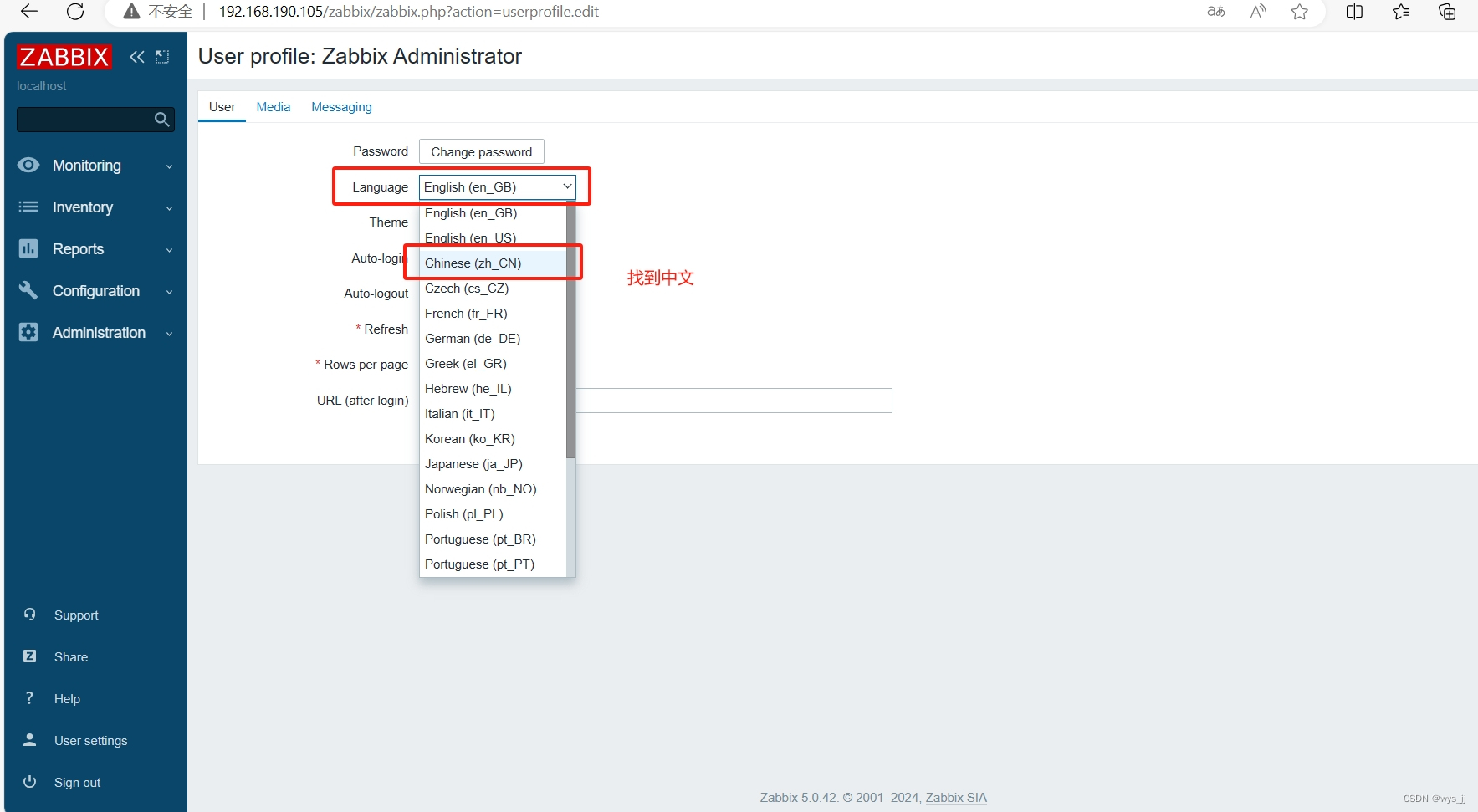1478x812 pixels.
Task: Open Support link in sidebar
Action: tap(76, 615)
